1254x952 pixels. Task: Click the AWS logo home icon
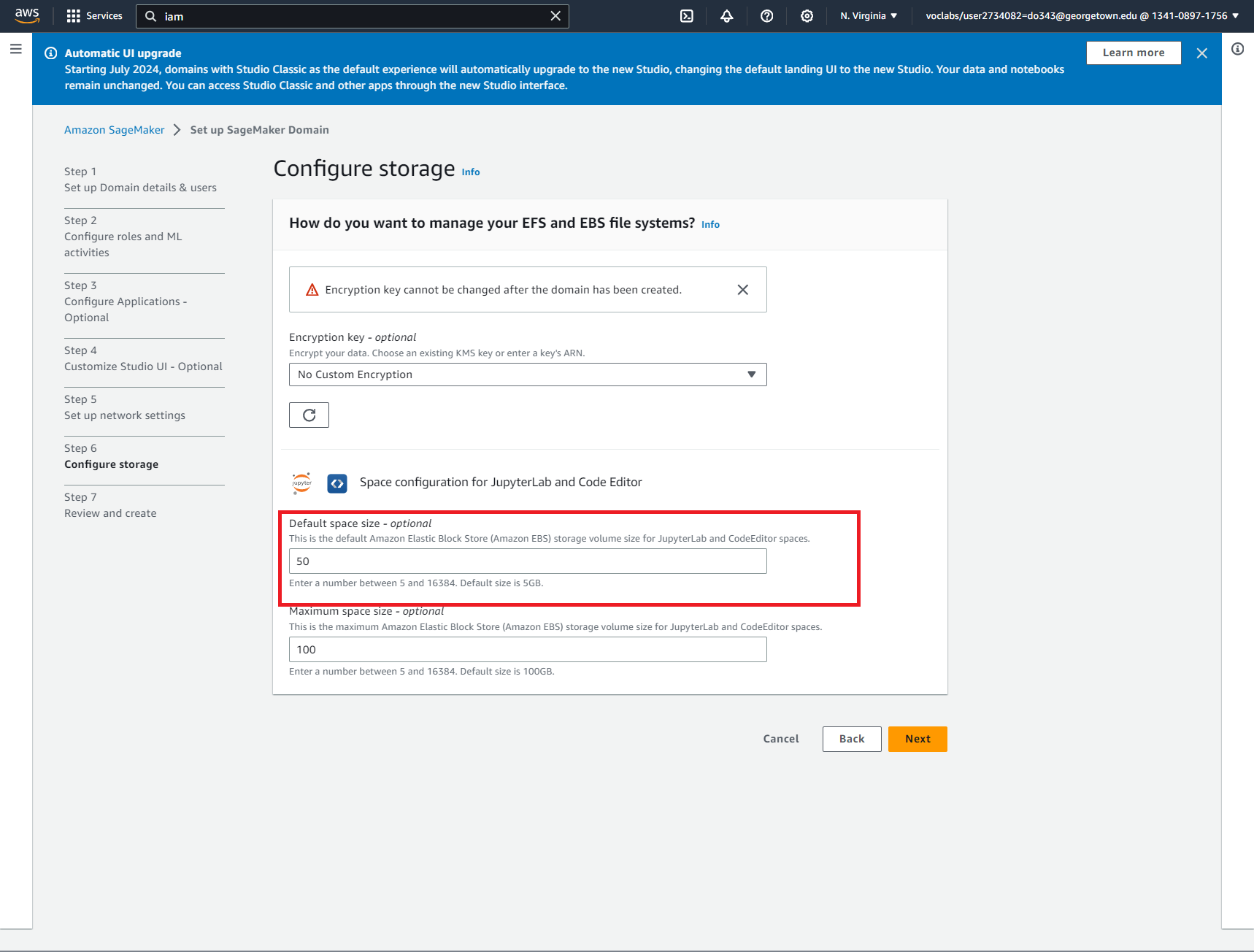point(27,15)
